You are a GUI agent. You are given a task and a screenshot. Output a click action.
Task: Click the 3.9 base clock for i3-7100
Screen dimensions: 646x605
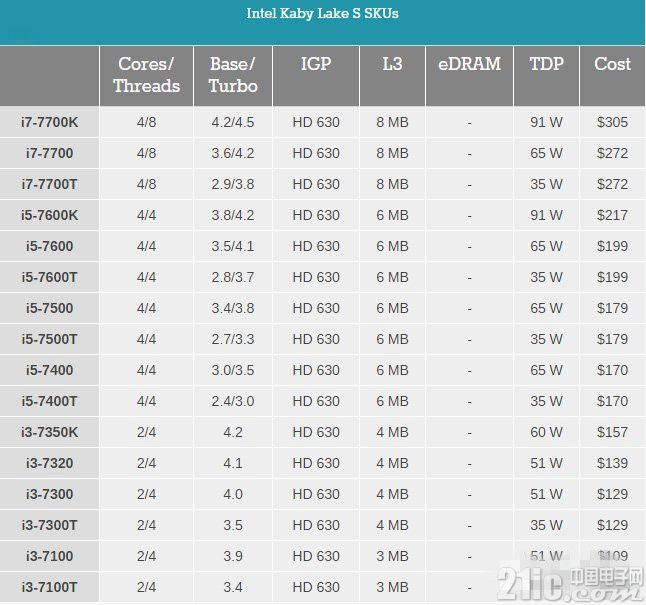(x=233, y=556)
